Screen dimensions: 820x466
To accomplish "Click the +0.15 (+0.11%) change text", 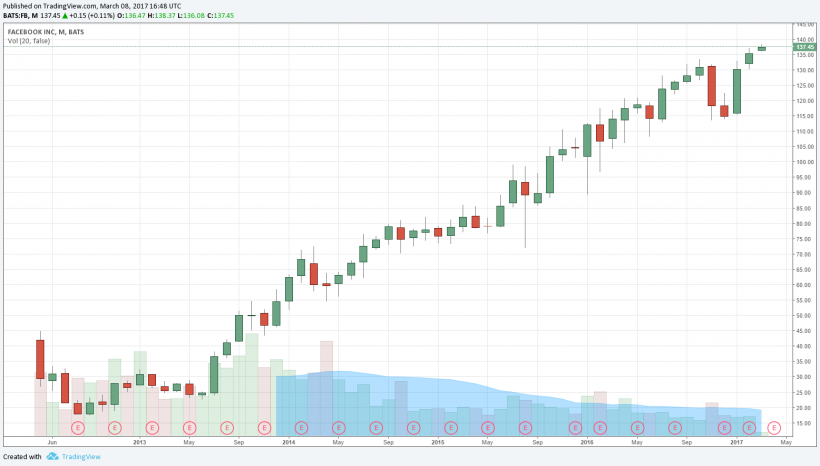I will coord(92,16).
